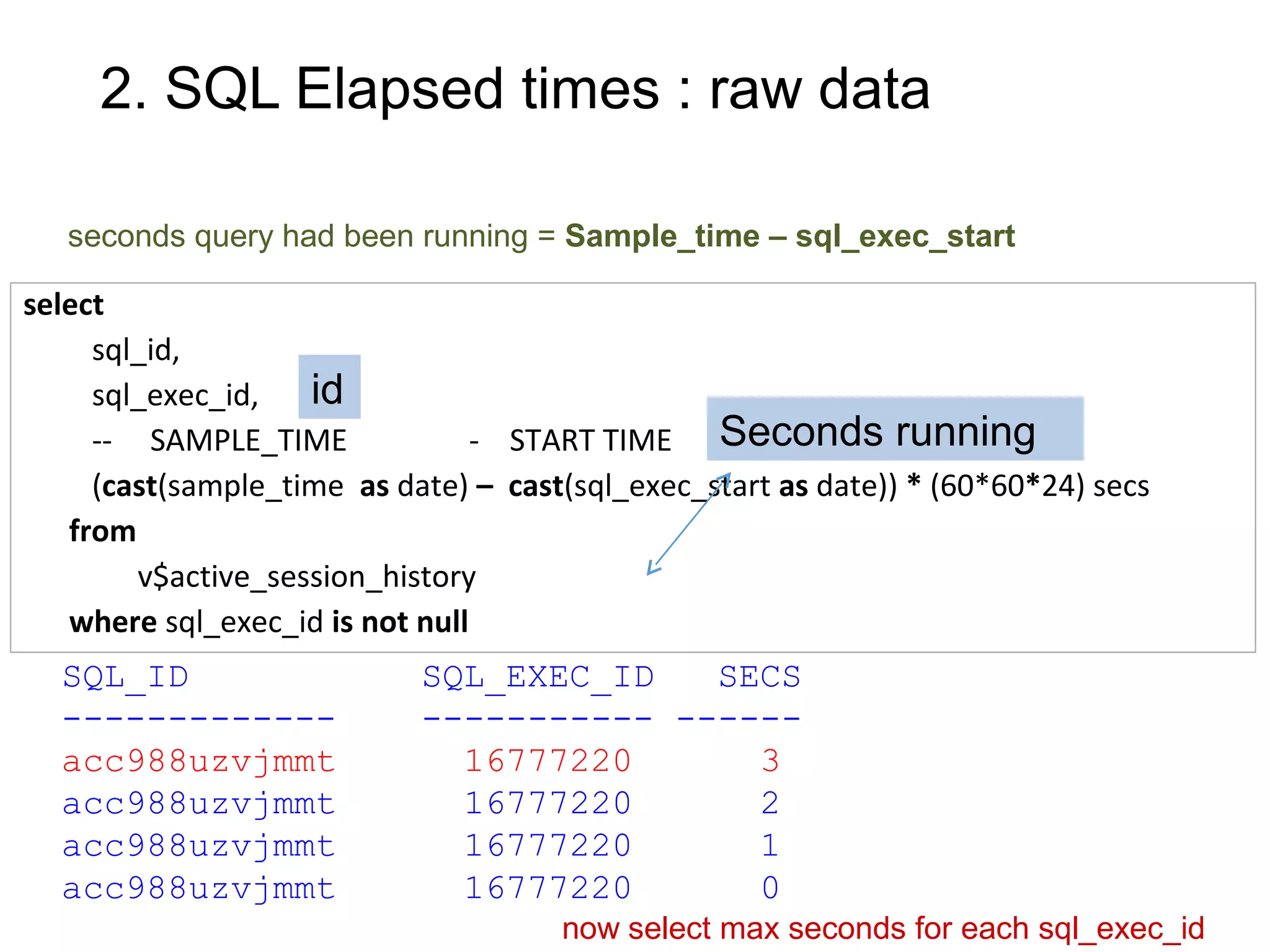Click the SECS value '2'
This screenshot has width=1270, height=952.
tap(770, 803)
